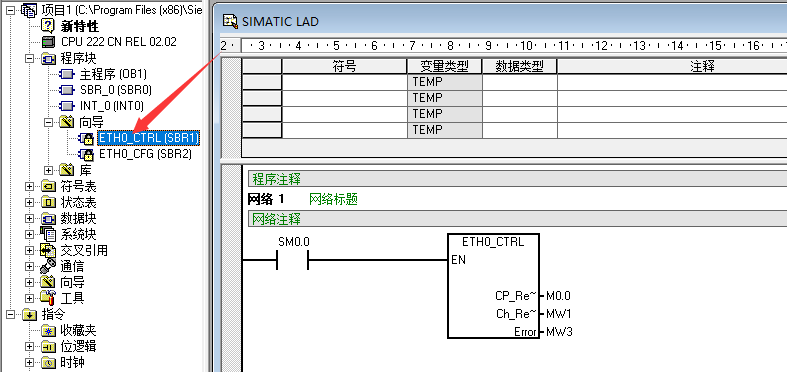Click the 符号 column header
This screenshot has height=372, width=787.
coord(344,66)
